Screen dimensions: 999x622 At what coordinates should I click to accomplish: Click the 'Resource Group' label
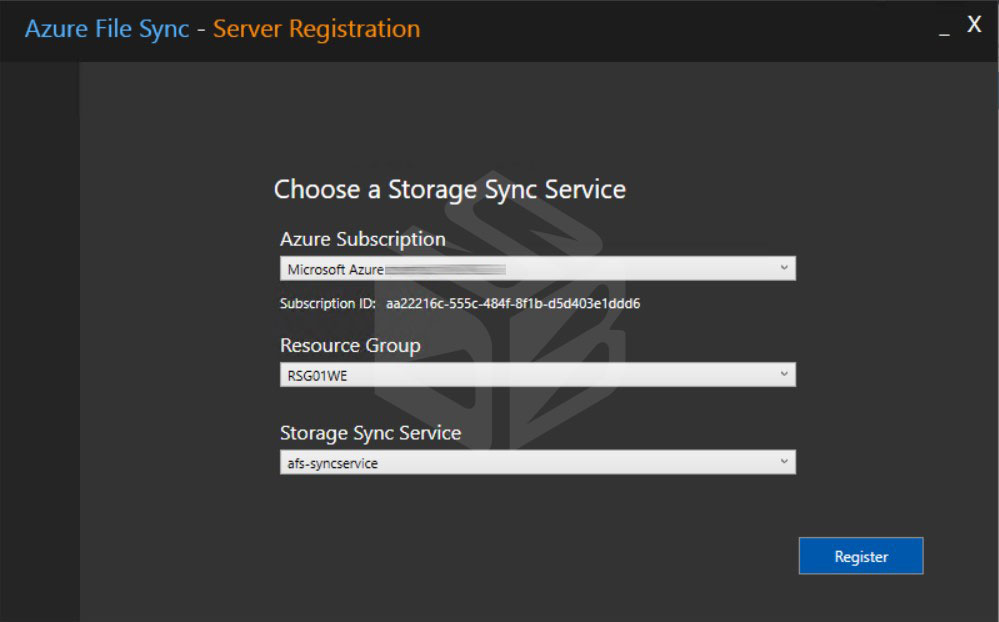click(350, 345)
